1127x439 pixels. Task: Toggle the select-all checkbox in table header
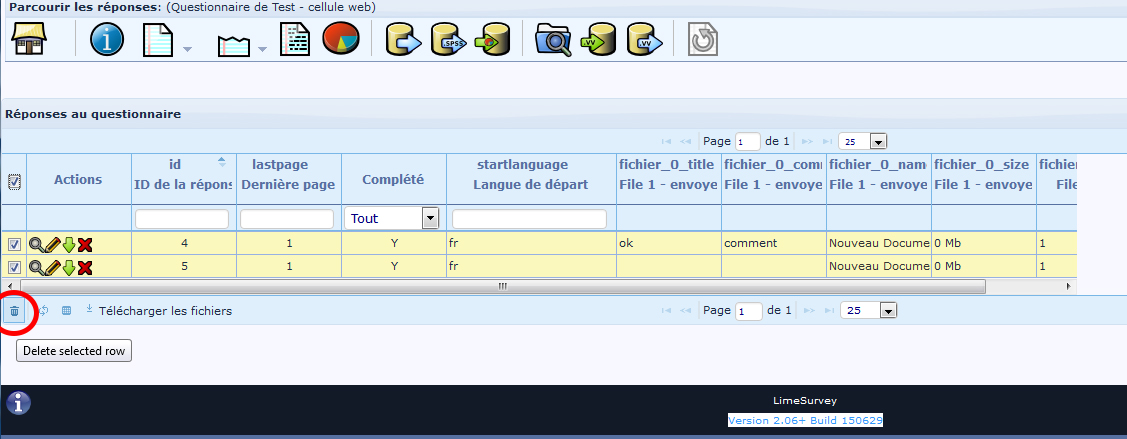pyautogui.click(x=14, y=182)
